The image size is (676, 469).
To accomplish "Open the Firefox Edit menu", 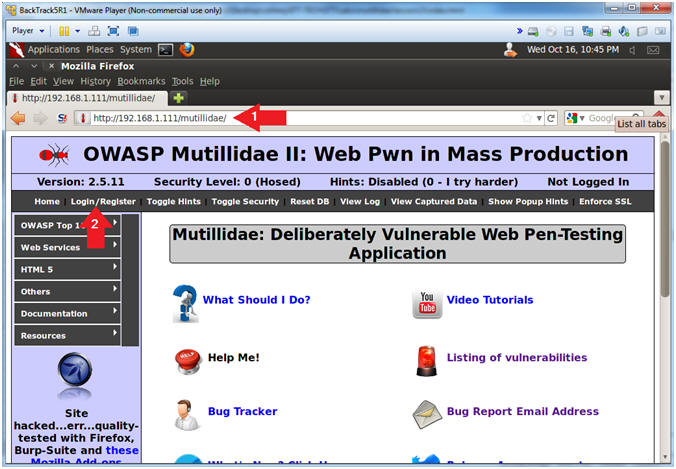I will [38, 81].
